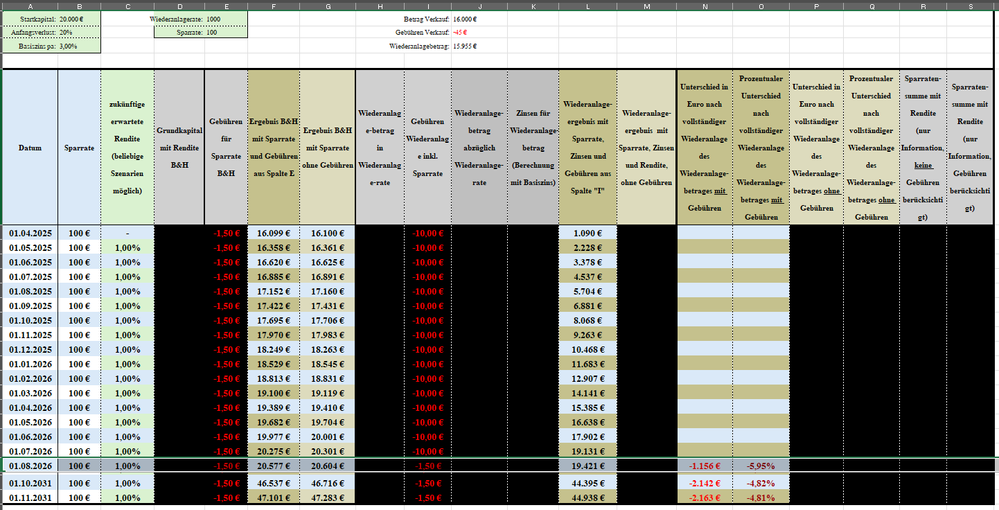Click the -2.163 € difference cell
This screenshot has width=999, height=510.
pyautogui.click(x=705, y=498)
